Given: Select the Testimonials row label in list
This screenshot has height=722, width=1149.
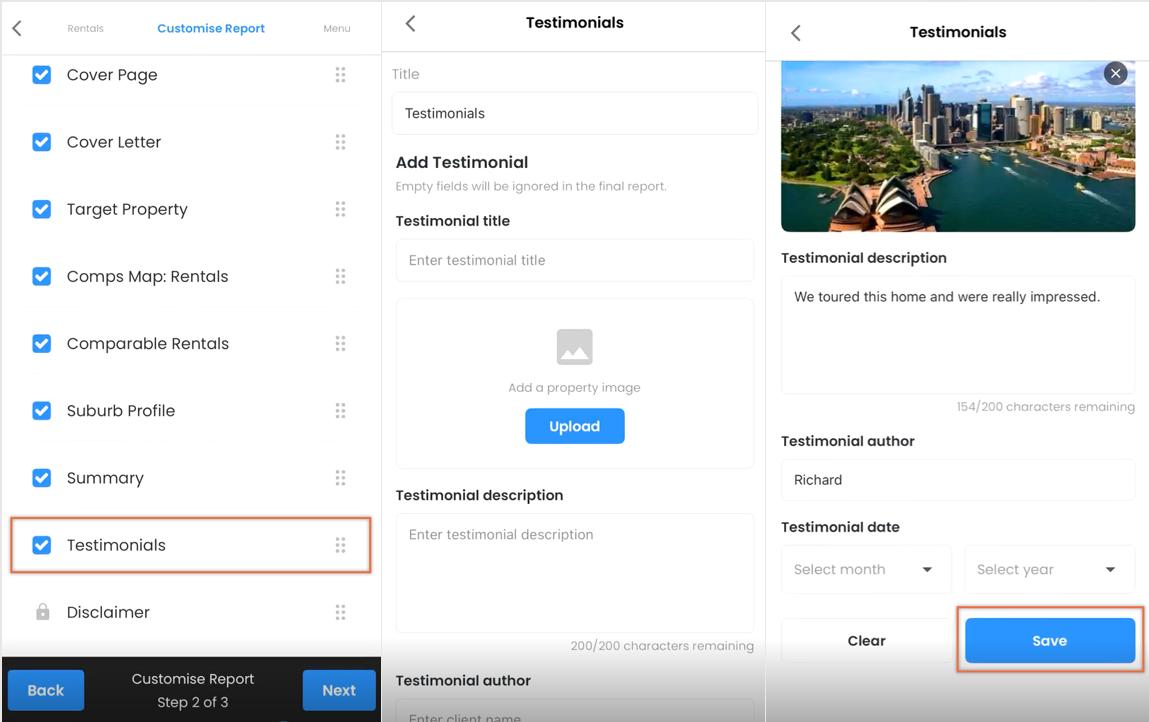Looking at the screenshot, I should tap(117, 545).
